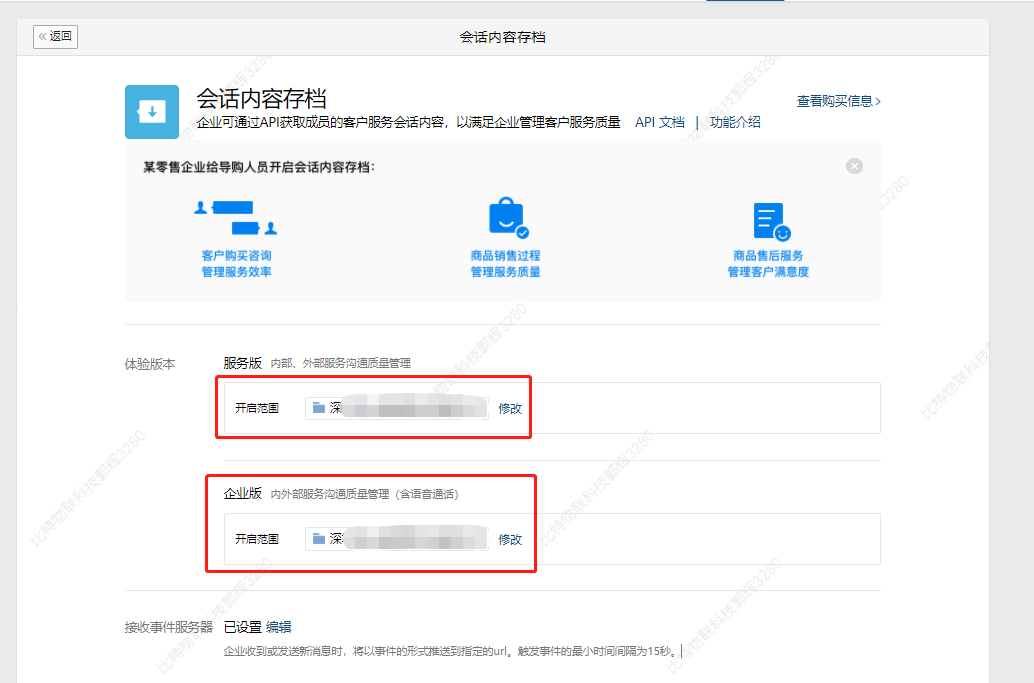Click the 商品售后服务 管理客户满意度 caption
The width and height of the screenshot is (1034, 683).
[768, 264]
